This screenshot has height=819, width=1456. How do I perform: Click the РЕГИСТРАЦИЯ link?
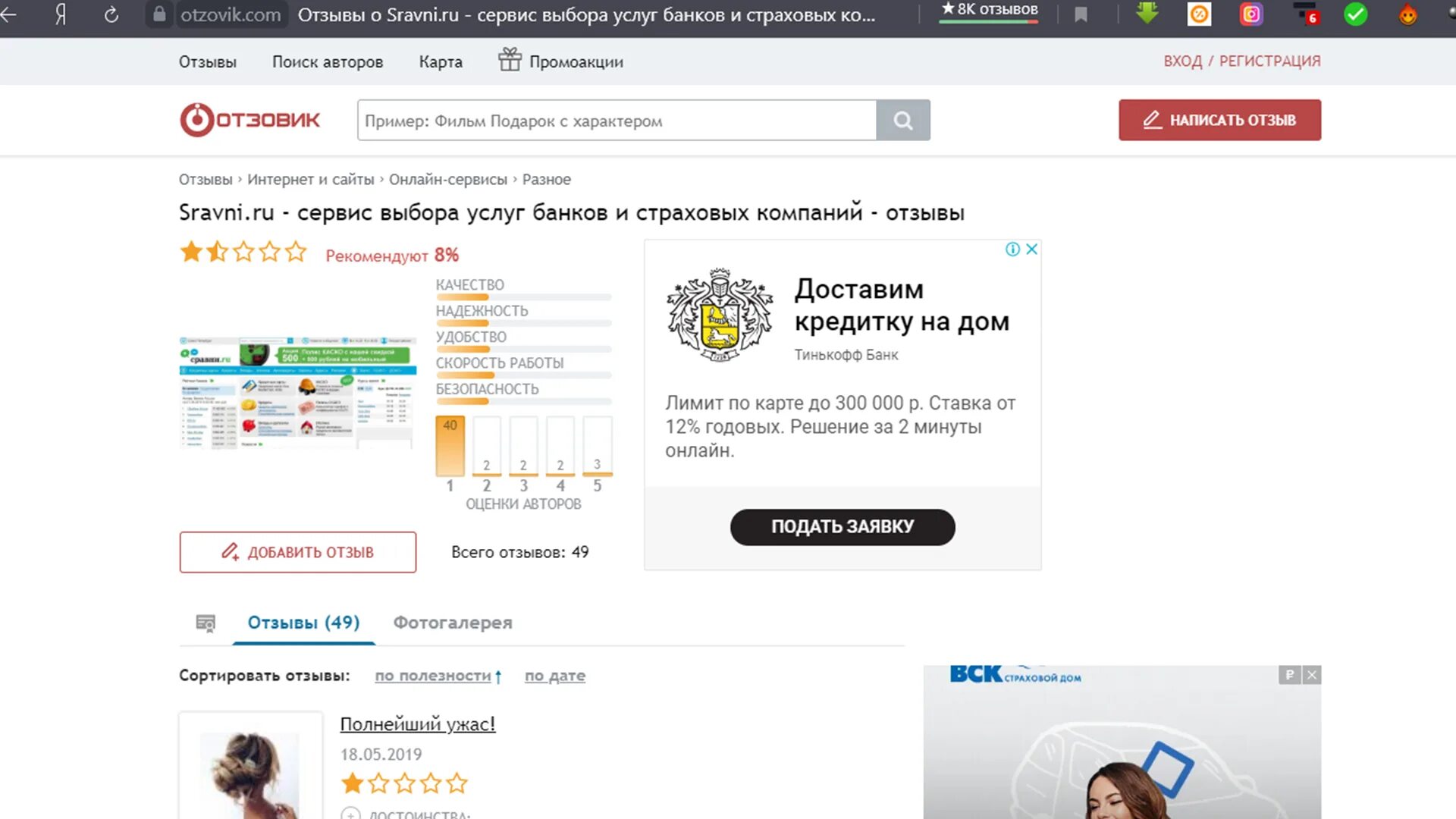(x=1269, y=61)
